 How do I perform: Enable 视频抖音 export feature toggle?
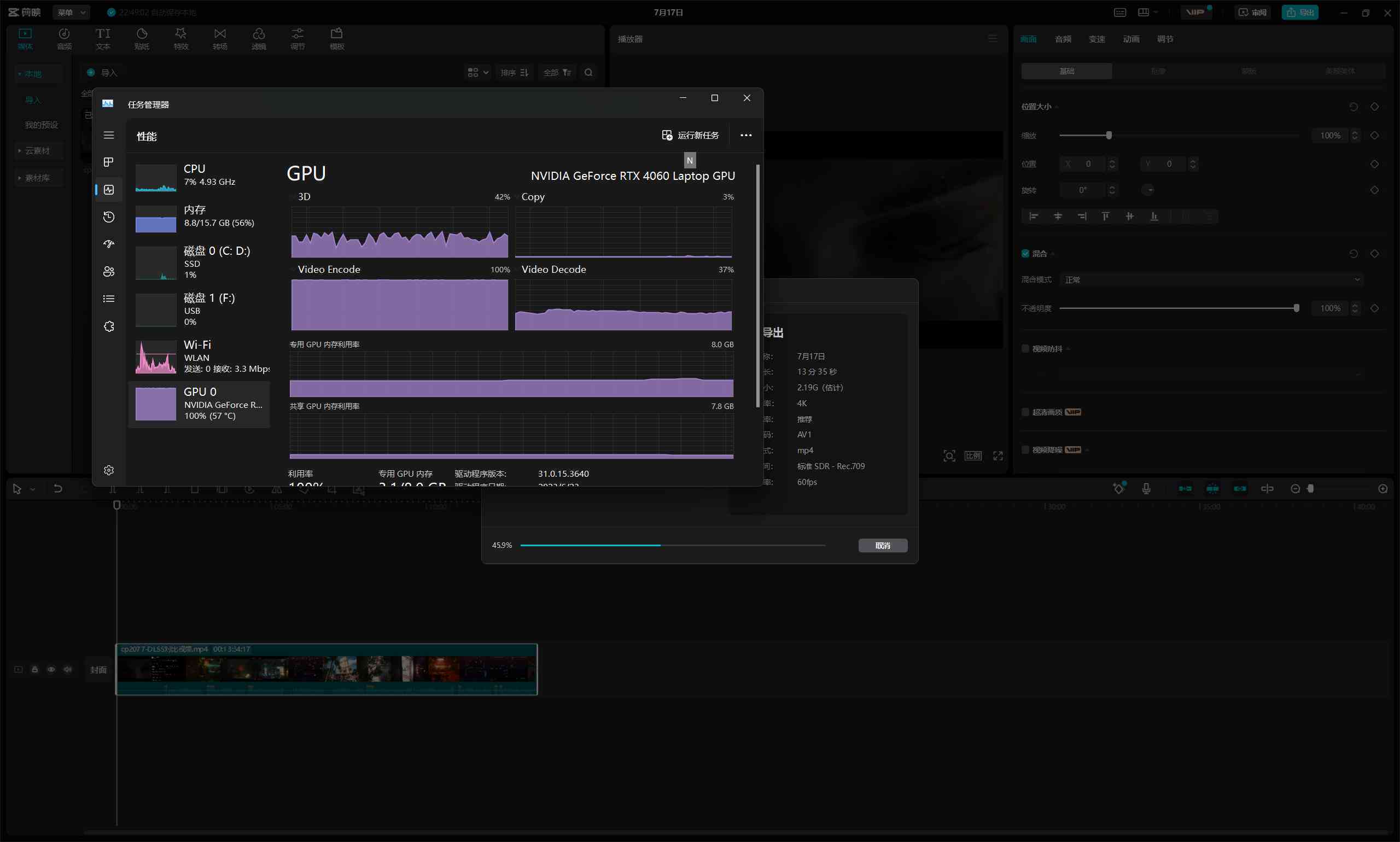point(1025,348)
